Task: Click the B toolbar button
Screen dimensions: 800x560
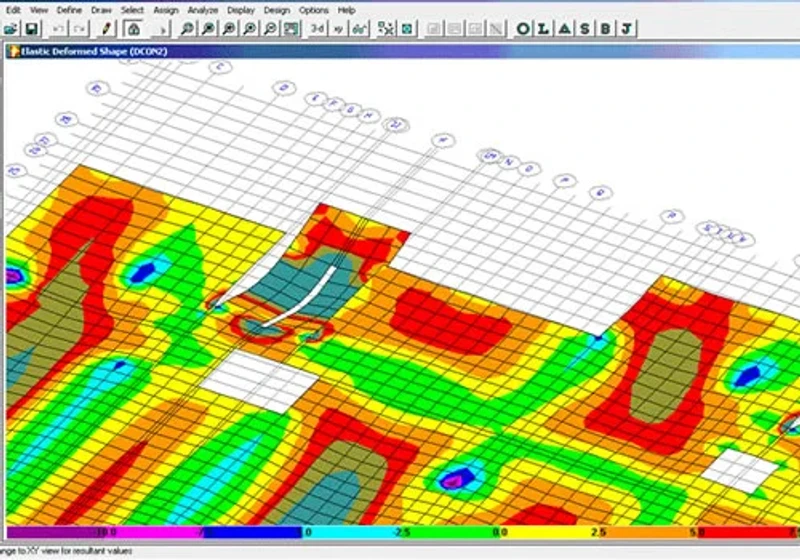Action: coord(606,29)
